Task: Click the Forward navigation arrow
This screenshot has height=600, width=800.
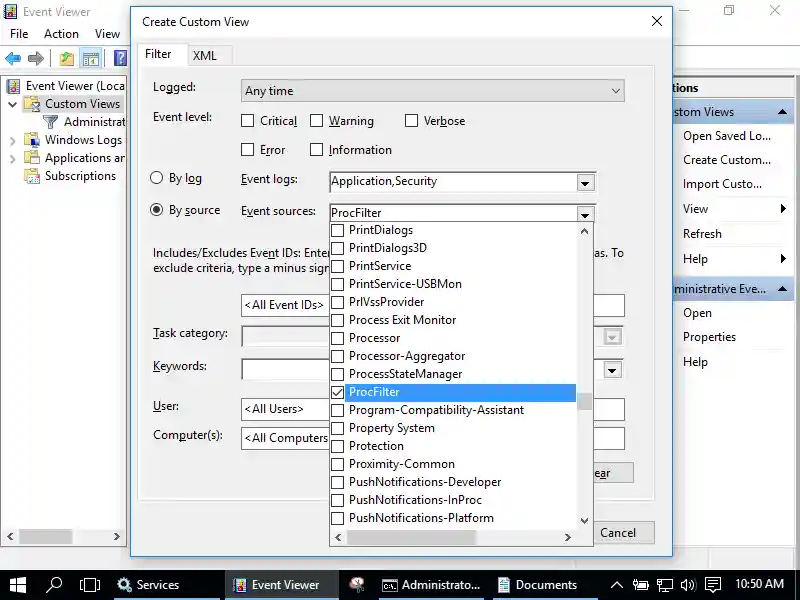Action: point(36,58)
